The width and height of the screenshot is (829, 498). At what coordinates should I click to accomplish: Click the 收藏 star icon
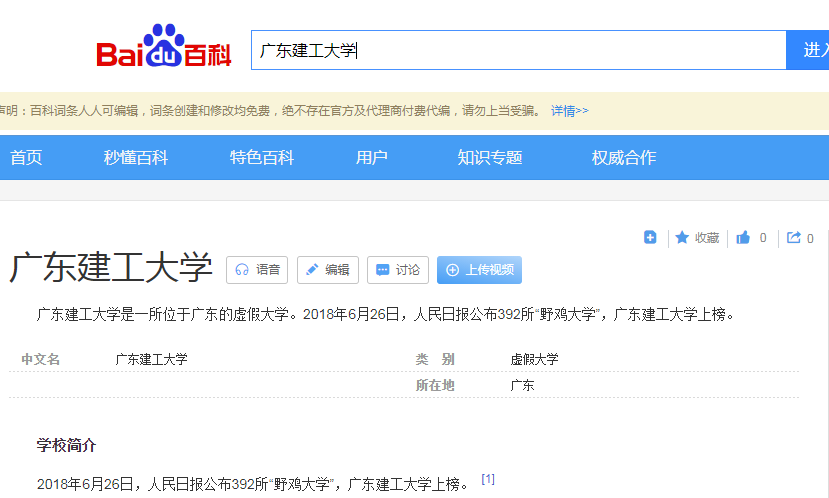tap(682, 237)
